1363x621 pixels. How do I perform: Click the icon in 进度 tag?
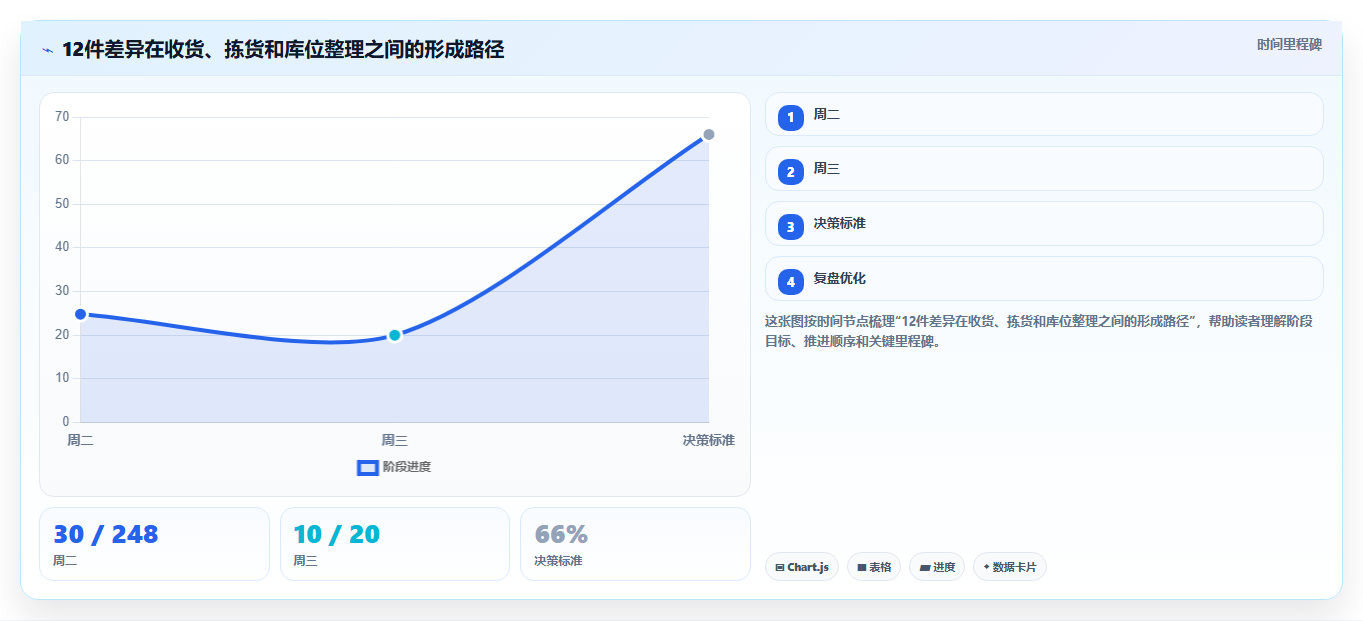click(x=925, y=568)
